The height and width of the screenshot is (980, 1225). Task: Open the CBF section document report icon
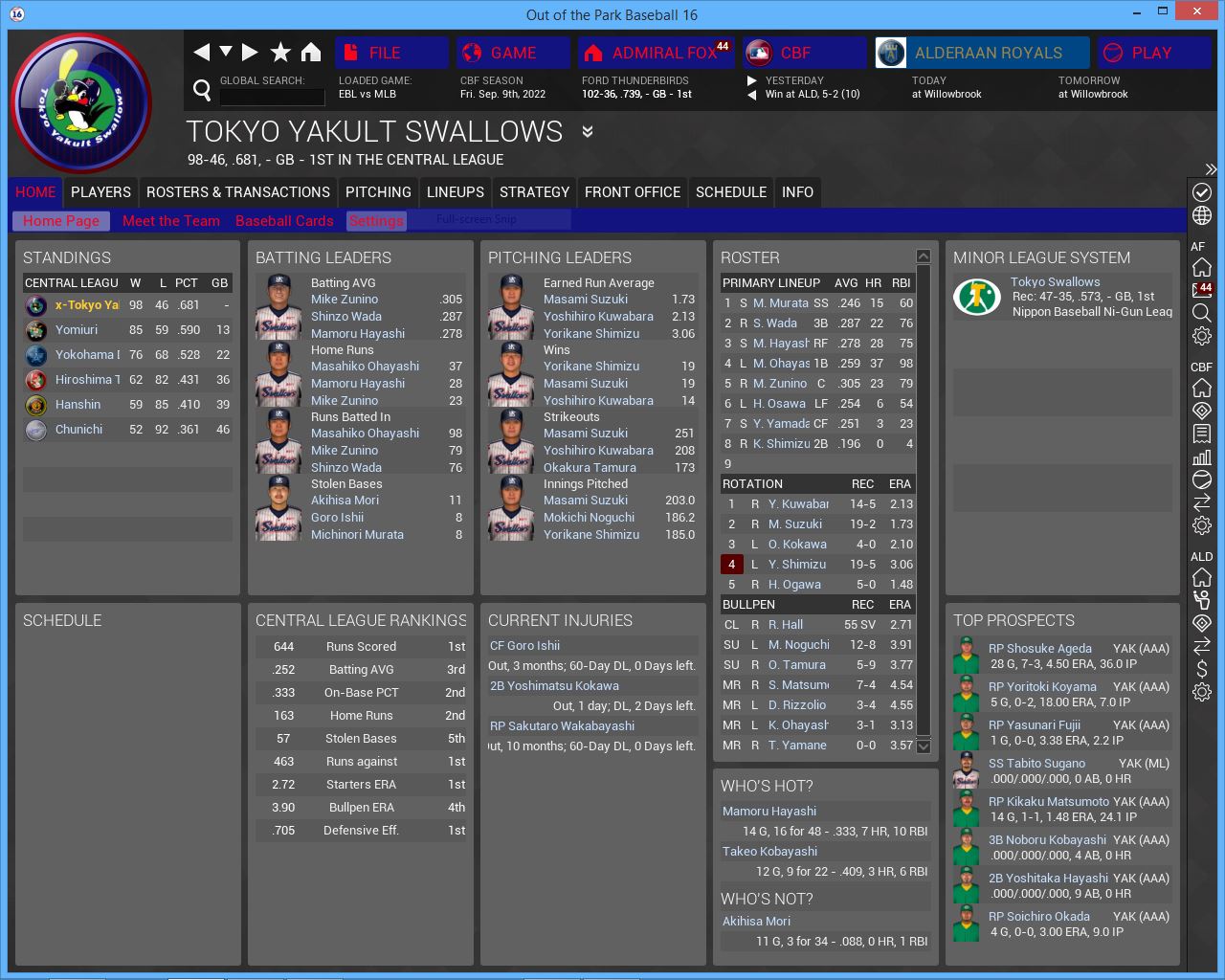(x=1202, y=434)
